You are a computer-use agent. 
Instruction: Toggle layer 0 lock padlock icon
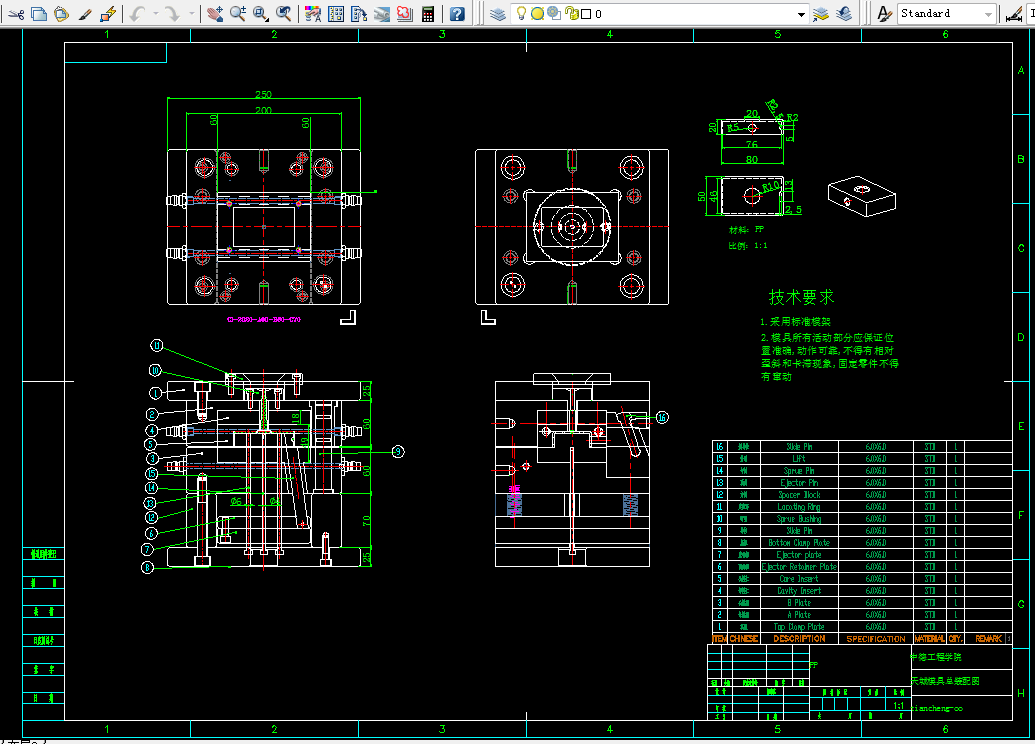tap(572, 13)
